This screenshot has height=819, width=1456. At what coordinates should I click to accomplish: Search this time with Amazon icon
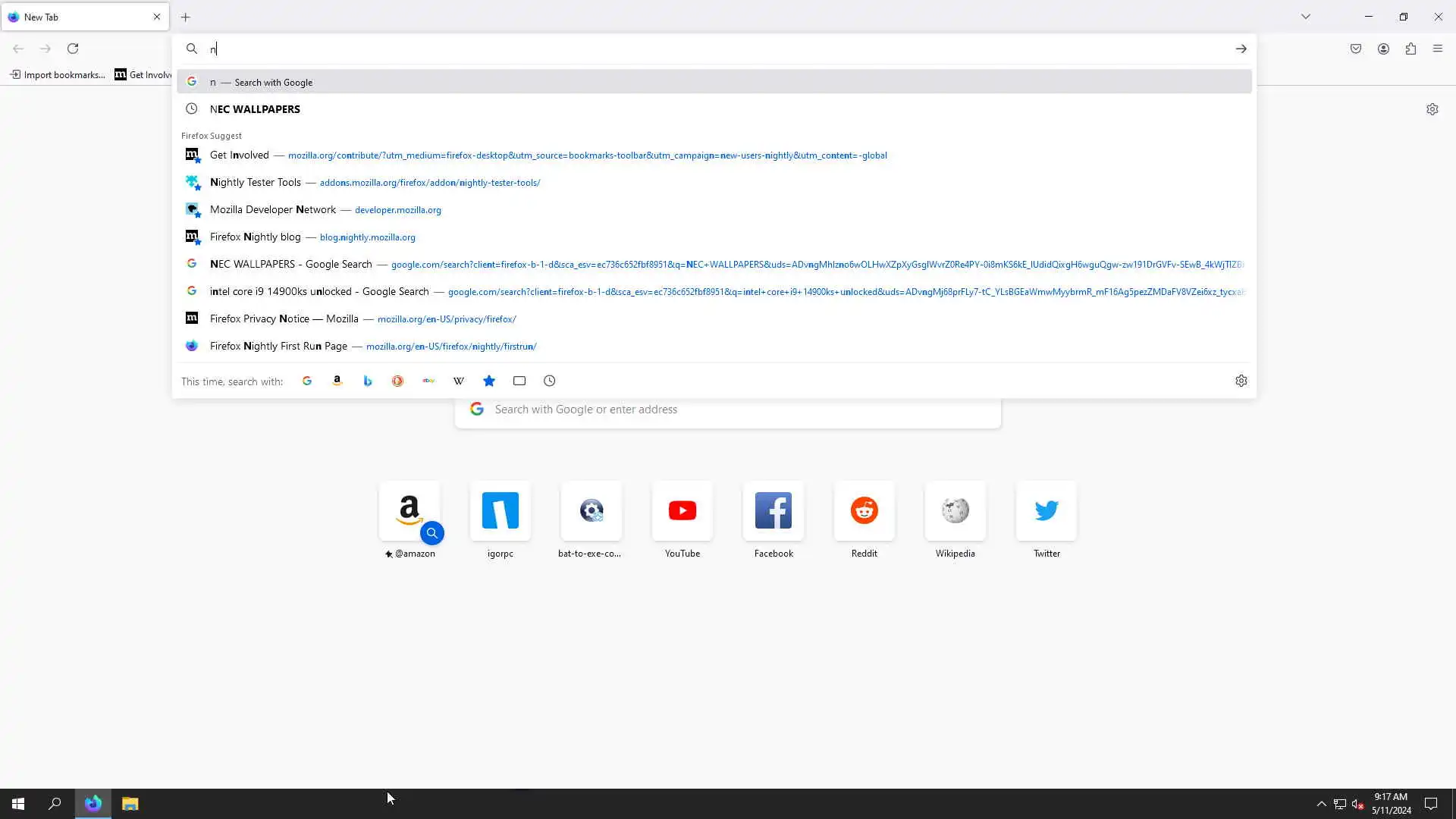[337, 381]
